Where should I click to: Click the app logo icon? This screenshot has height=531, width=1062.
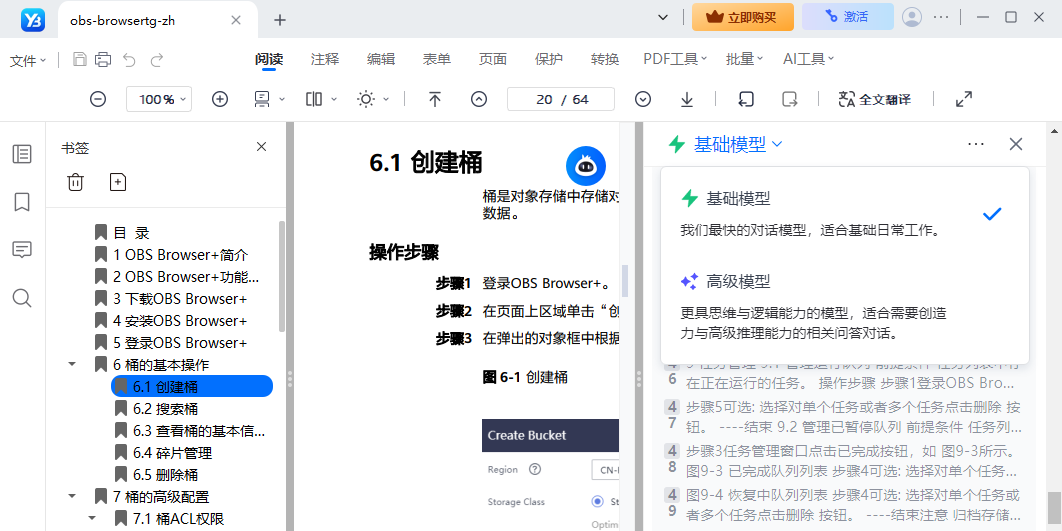(x=32, y=20)
